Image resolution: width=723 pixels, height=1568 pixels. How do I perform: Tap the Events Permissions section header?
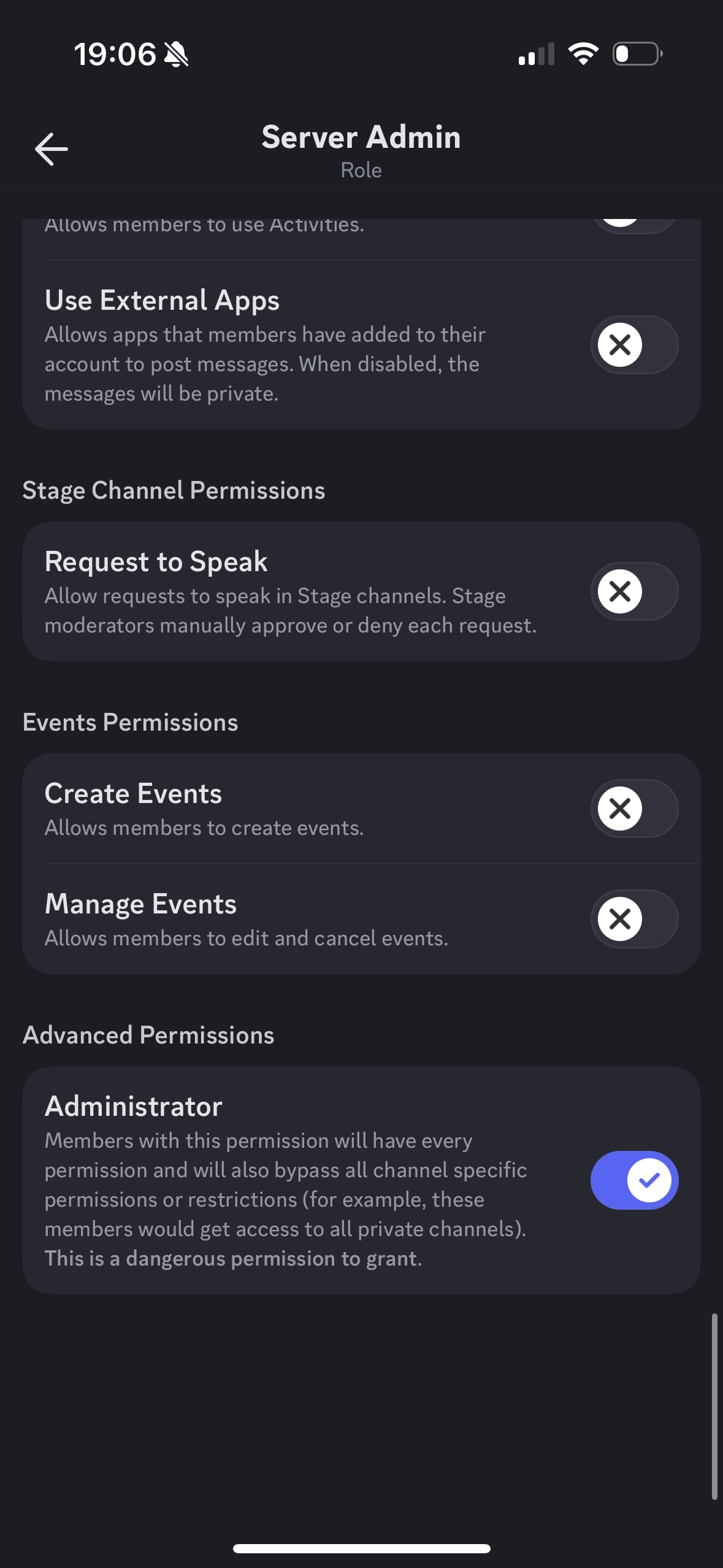131,723
